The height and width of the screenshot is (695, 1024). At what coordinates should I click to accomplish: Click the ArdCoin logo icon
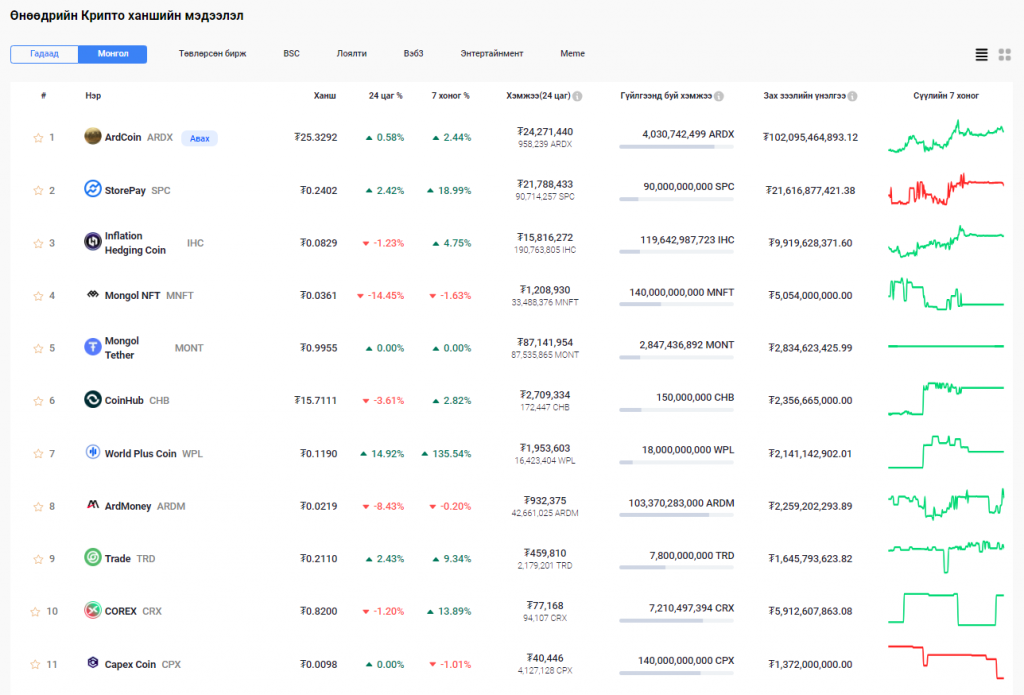click(93, 136)
